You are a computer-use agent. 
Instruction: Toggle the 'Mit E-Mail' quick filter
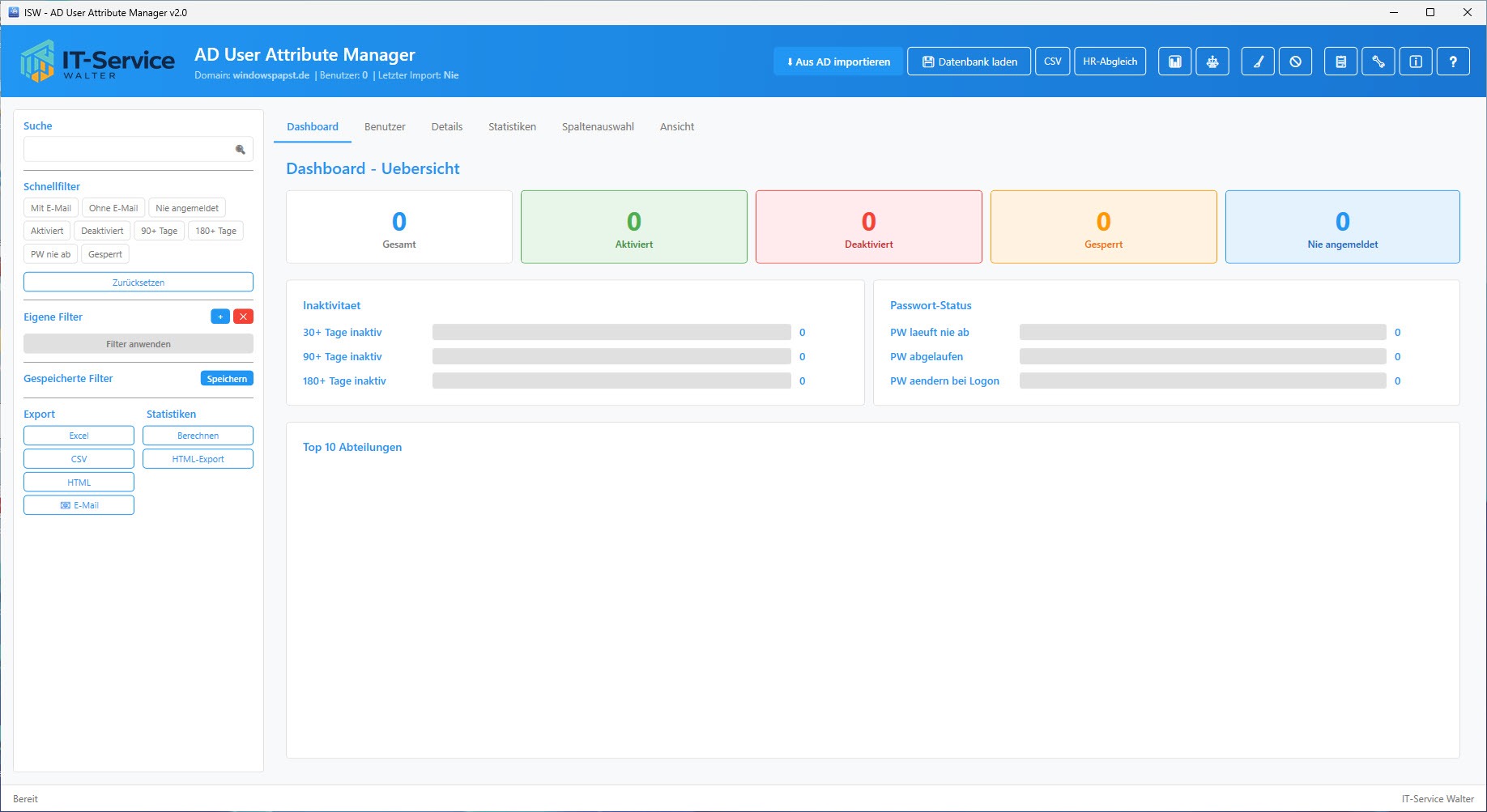click(x=51, y=208)
